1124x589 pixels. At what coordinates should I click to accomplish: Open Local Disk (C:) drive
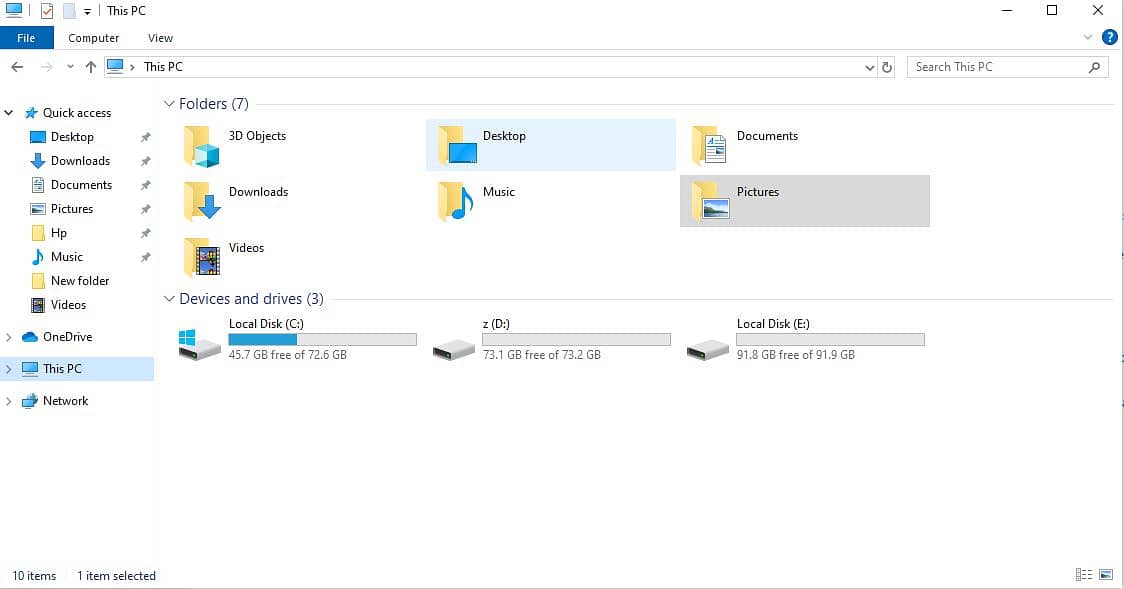pos(199,343)
